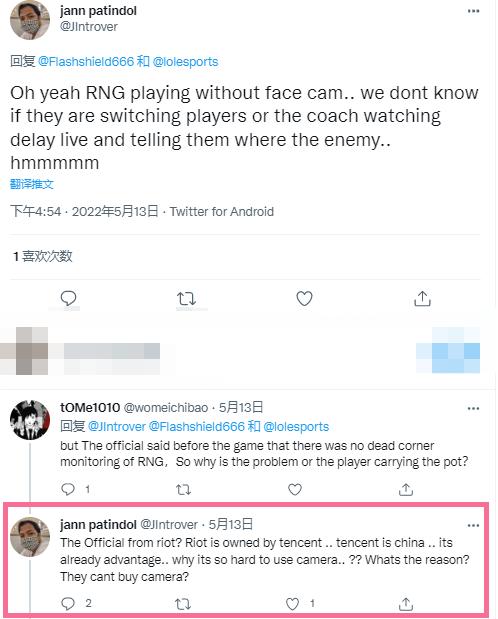
Task: Like the main RNG face cam tweet
Action: pos(304,298)
